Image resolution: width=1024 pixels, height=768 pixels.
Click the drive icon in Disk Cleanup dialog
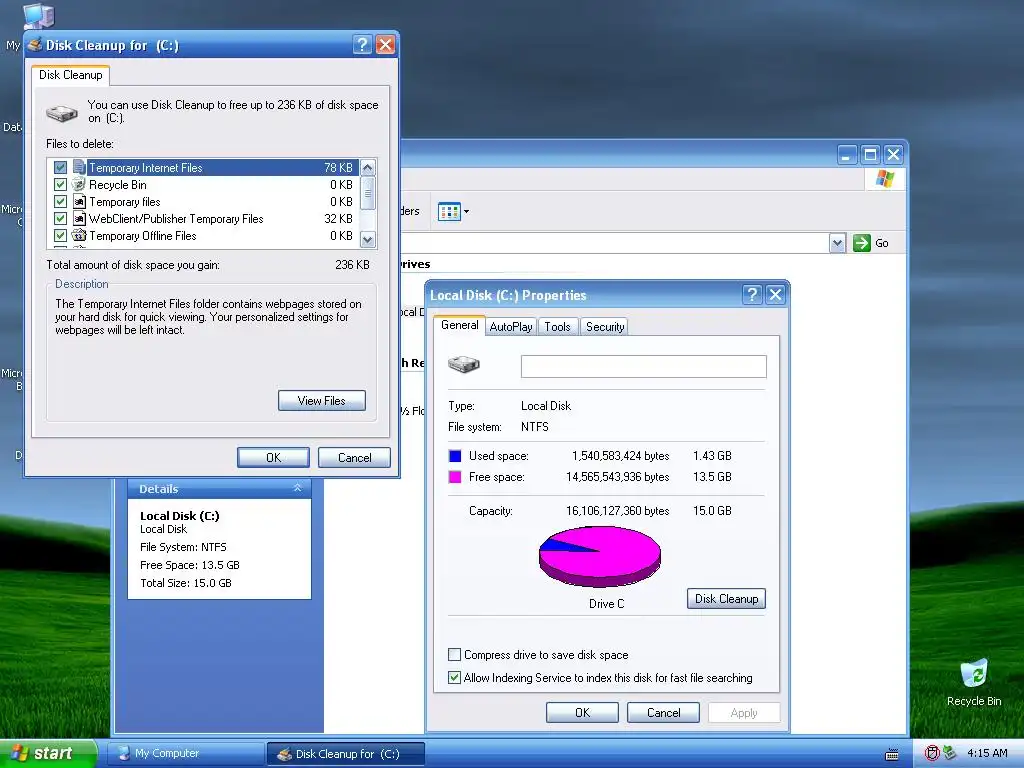click(x=62, y=114)
